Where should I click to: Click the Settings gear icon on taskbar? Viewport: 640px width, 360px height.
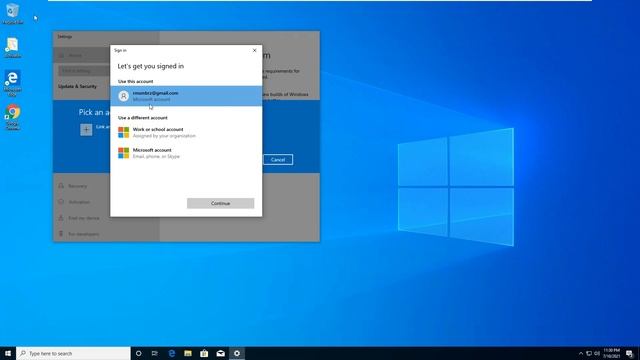point(237,353)
